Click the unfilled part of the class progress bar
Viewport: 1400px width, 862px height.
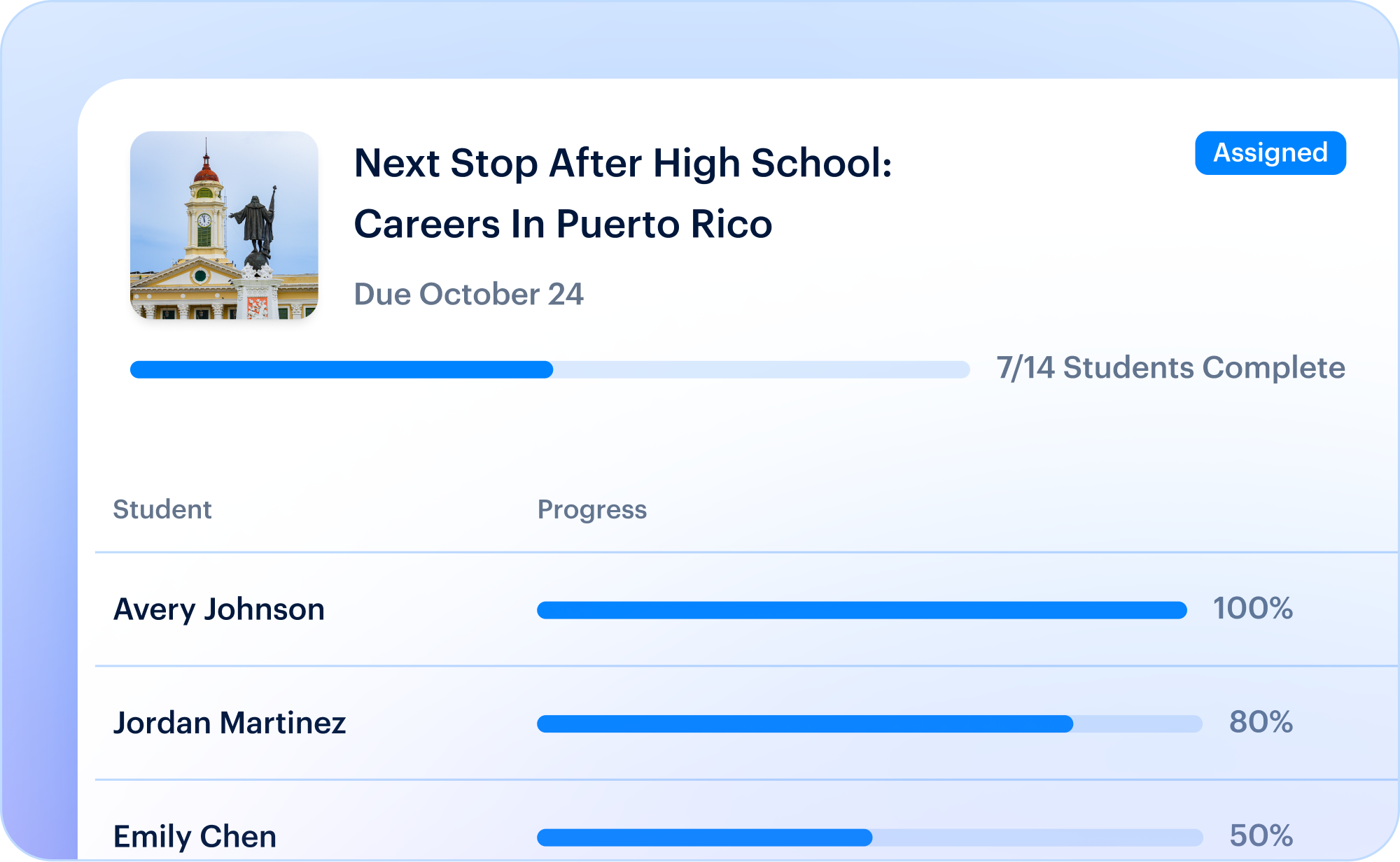pos(762,369)
